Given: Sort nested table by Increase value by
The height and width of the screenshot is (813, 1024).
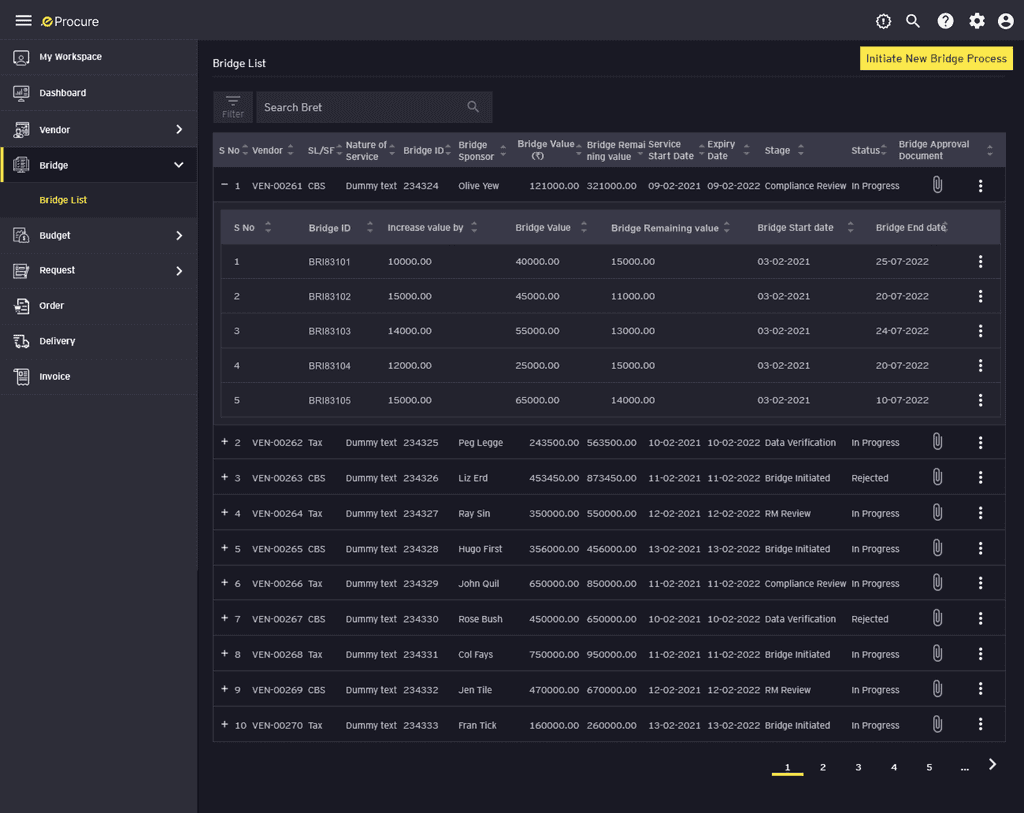Looking at the screenshot, I should tap(474, 227).
